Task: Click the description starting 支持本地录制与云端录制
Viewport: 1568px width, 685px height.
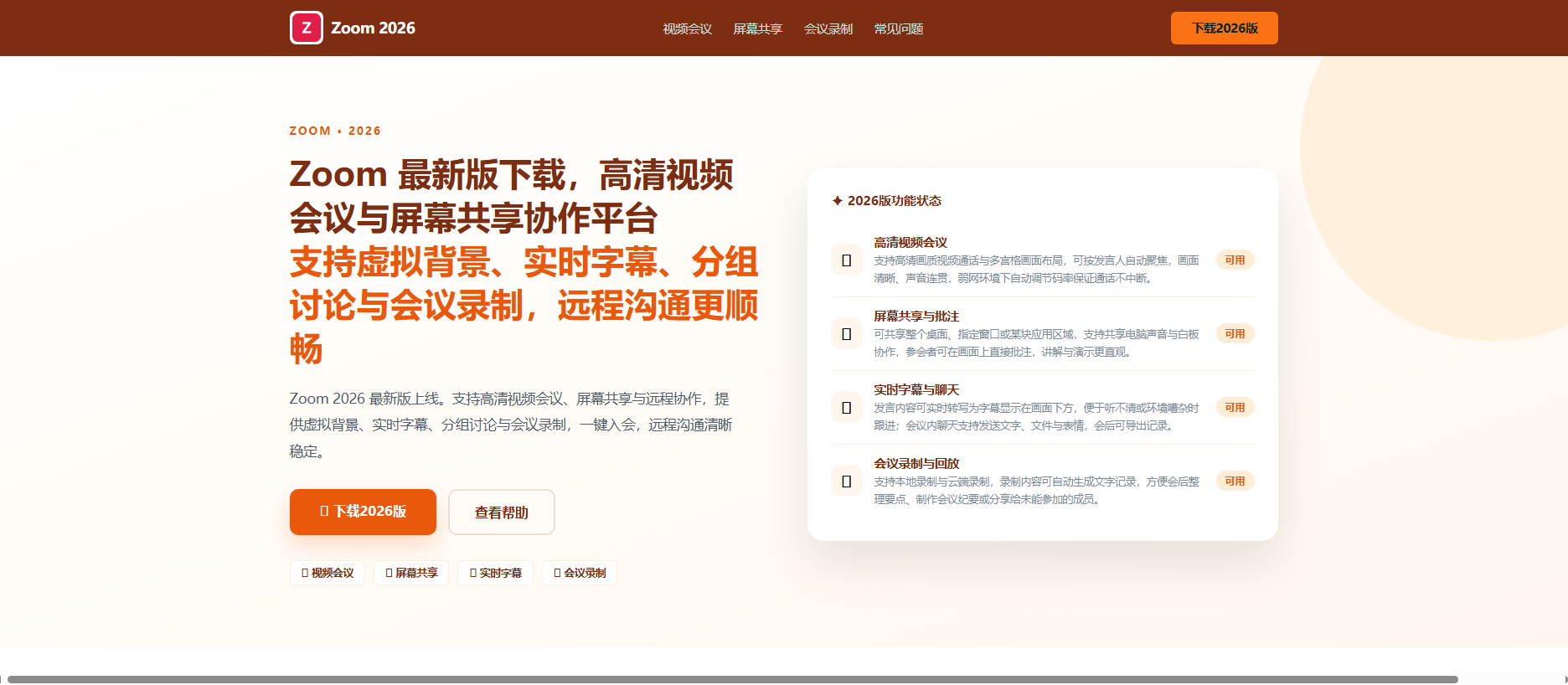Action: click(x=1036, y=490)
